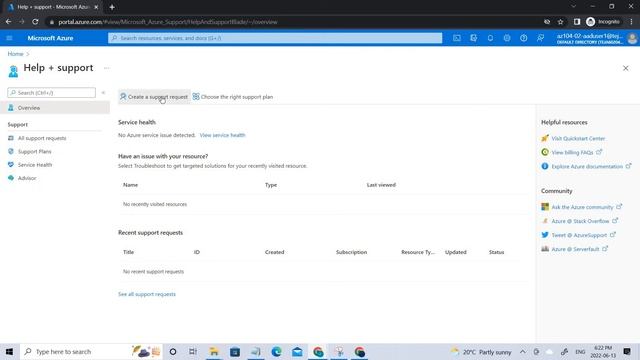The height and width of the screenshot is (360, 640).
Task: Open Microsoft Edge from the taskbar
Action: click(277, 352)
